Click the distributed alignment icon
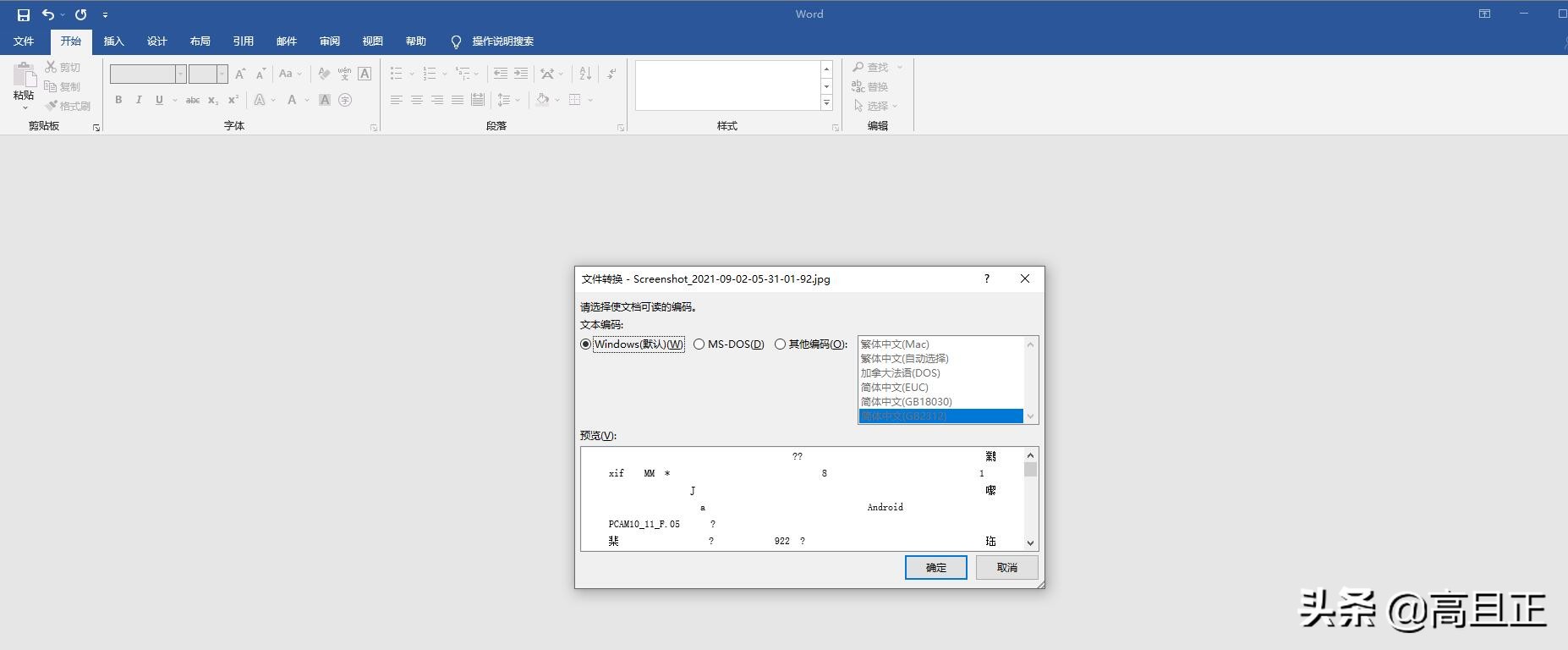 (478, 100)
